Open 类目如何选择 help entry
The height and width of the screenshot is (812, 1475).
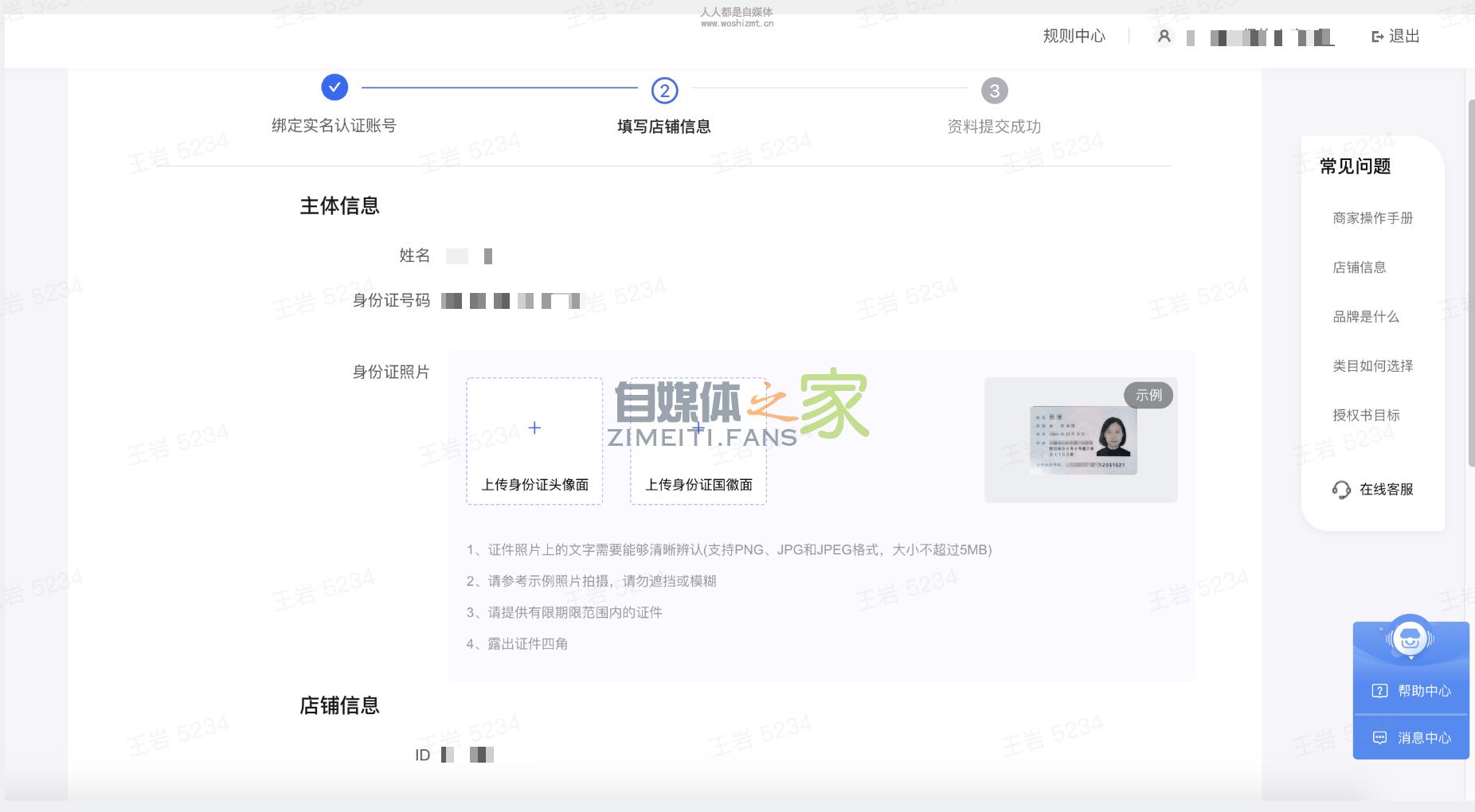click(1372, 365)
